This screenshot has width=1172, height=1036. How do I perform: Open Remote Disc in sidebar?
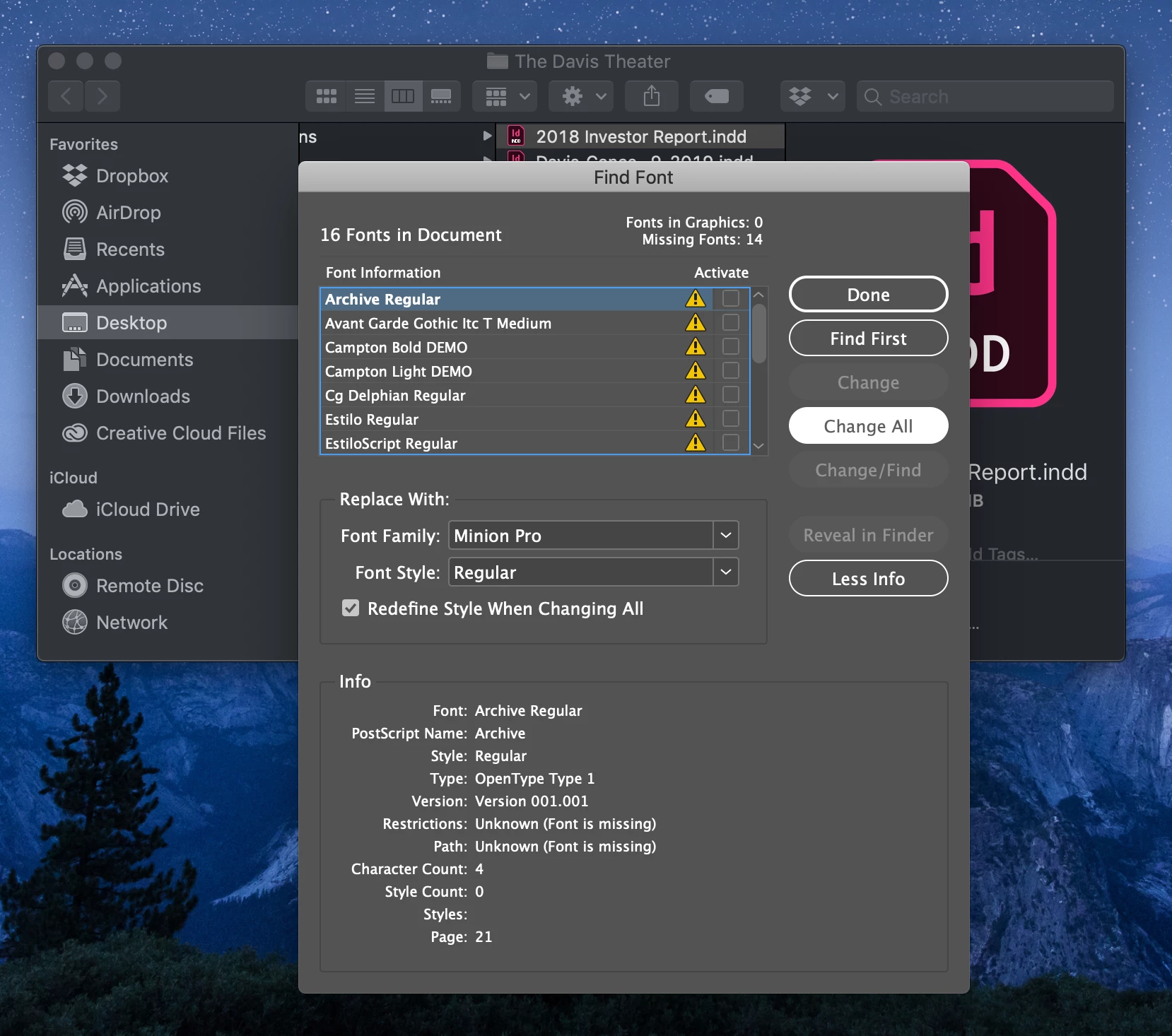point(168,586)
